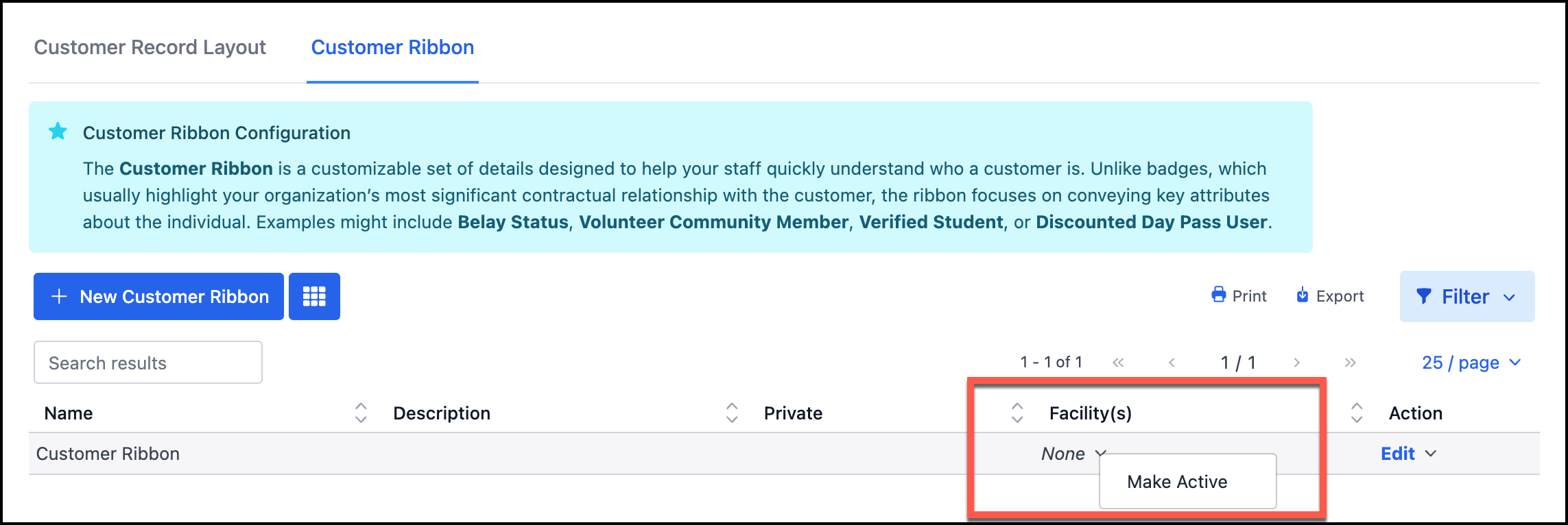Screen dimensions: 1568x525
Task: Click the grid view icon button
Action: tap(314, 296)
